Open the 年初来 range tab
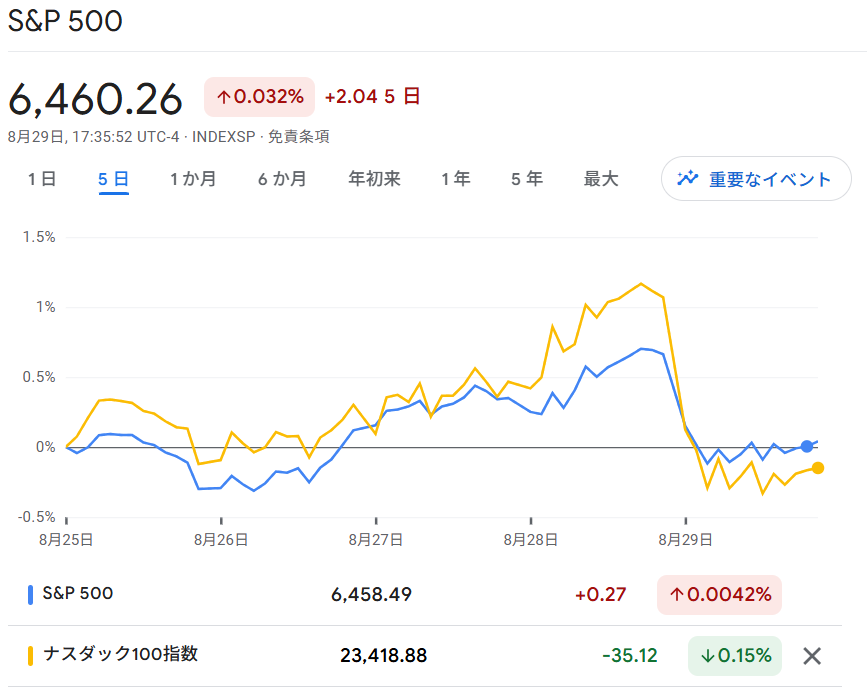 coord(374,179)
